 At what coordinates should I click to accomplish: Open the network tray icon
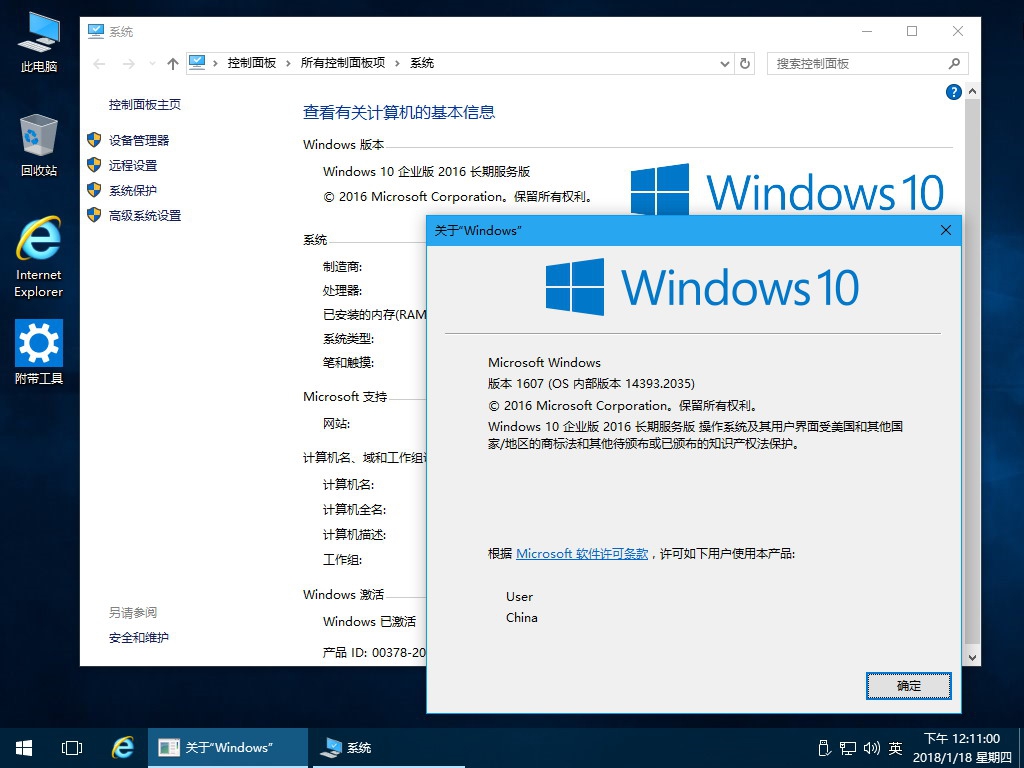coord(848,748)
